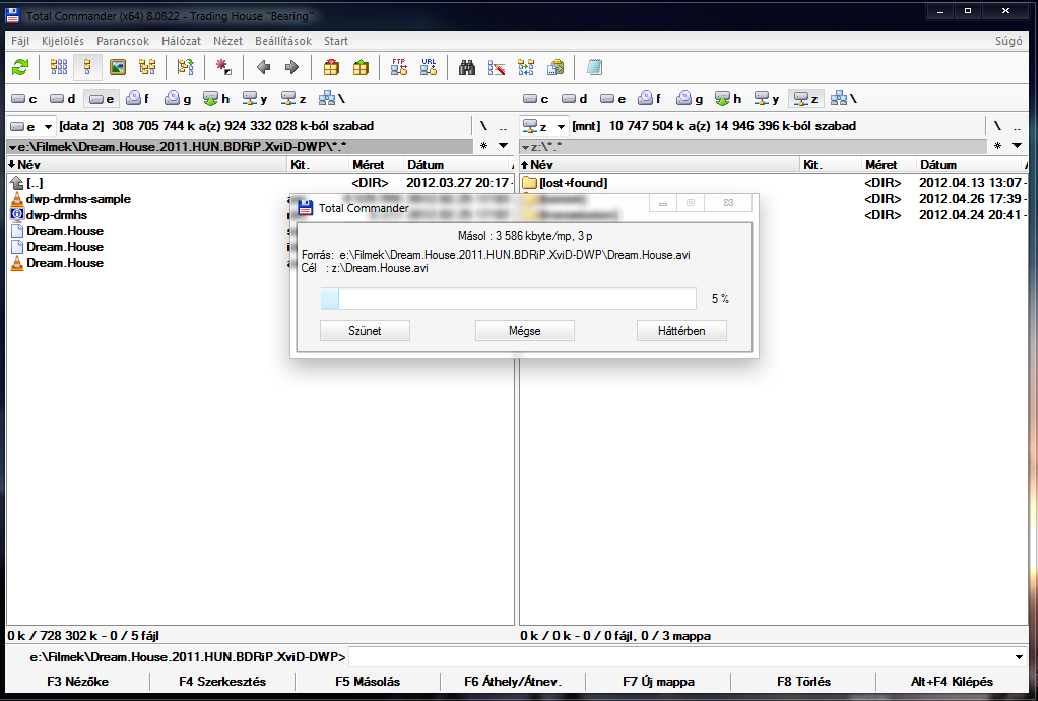
Task: Go to root with left panel backslash button
Action: pyautogui.click(x=483, y=126)
